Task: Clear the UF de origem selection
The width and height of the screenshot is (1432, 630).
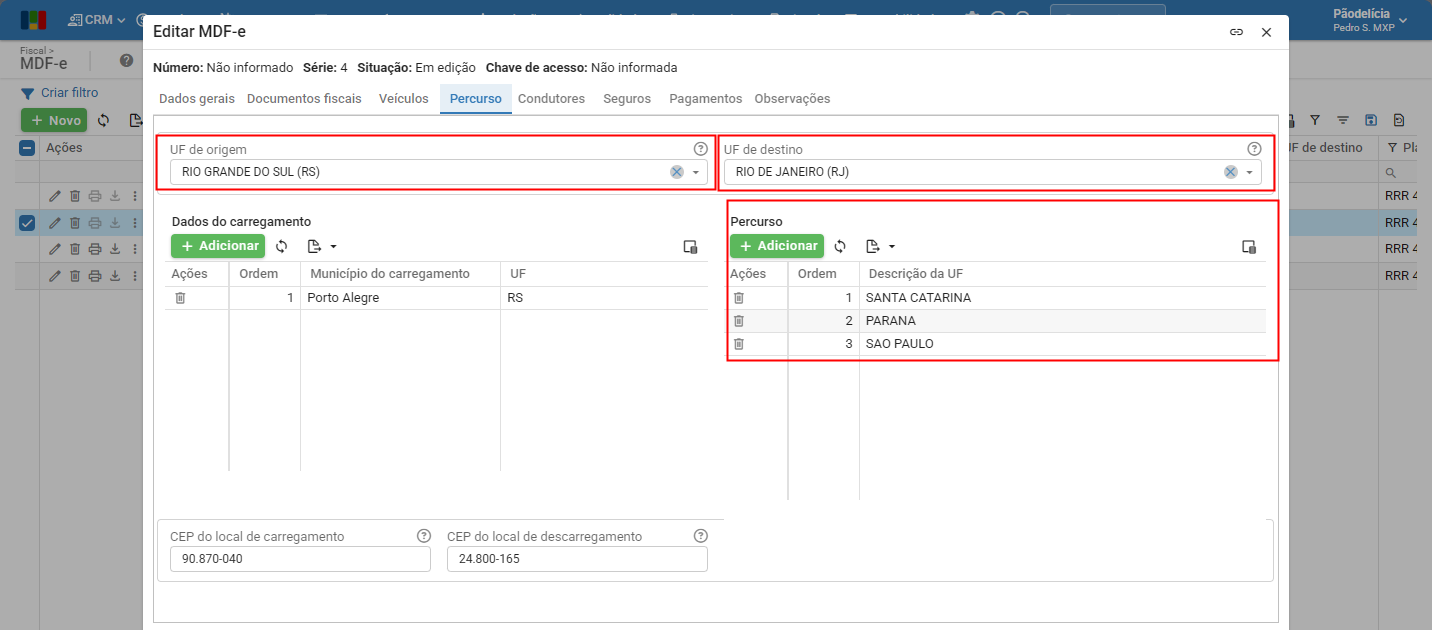Action: [677, 172]
